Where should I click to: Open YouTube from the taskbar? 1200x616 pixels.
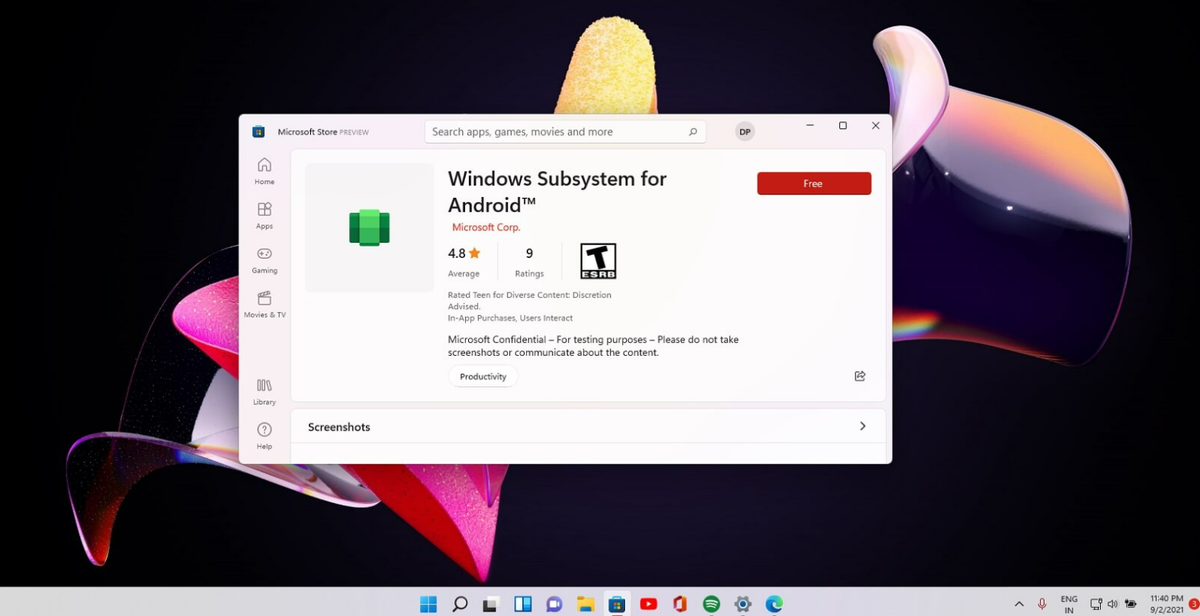[649, 603]
